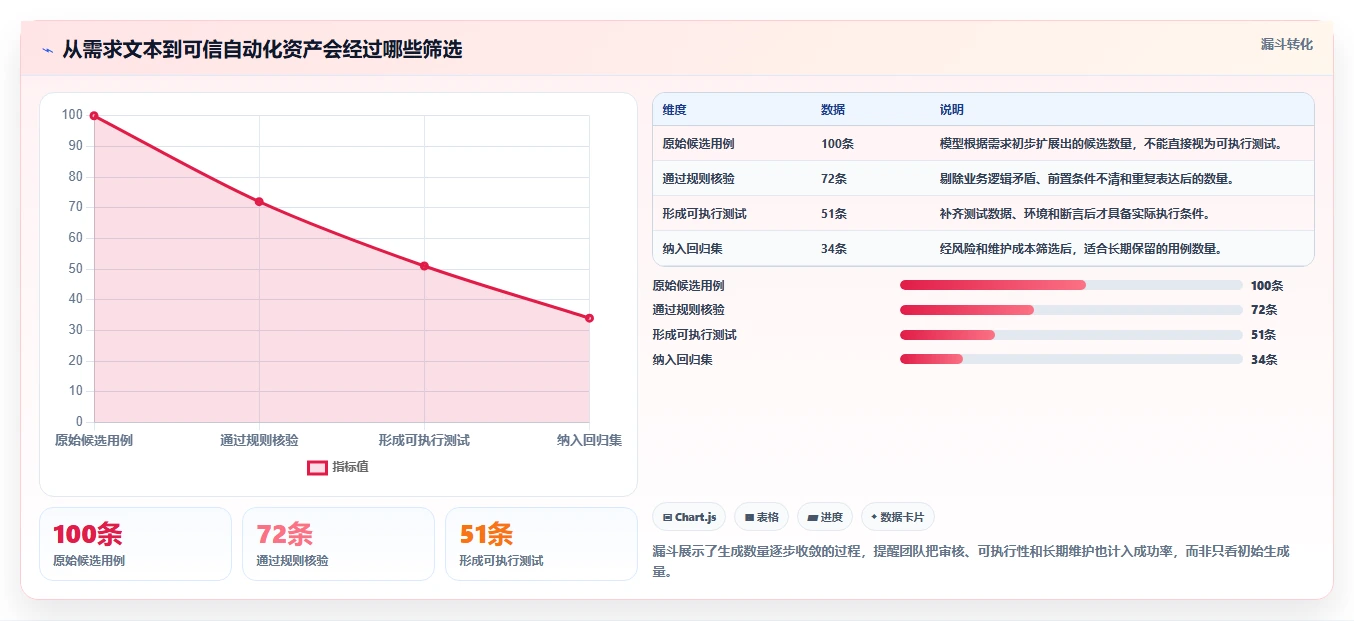The width and height of the screenshot is (1354, 621).
Task: Open the 72条 通过规则核验 stat card
Action: pyautogui.click(x=338, y=544)
